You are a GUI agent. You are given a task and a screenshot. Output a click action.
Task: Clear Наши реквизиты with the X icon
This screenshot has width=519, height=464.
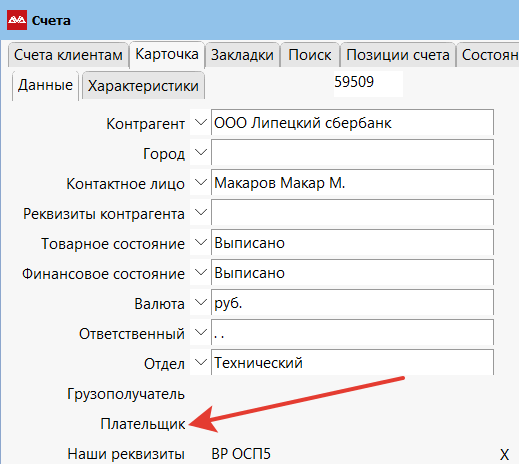(504, 454)
